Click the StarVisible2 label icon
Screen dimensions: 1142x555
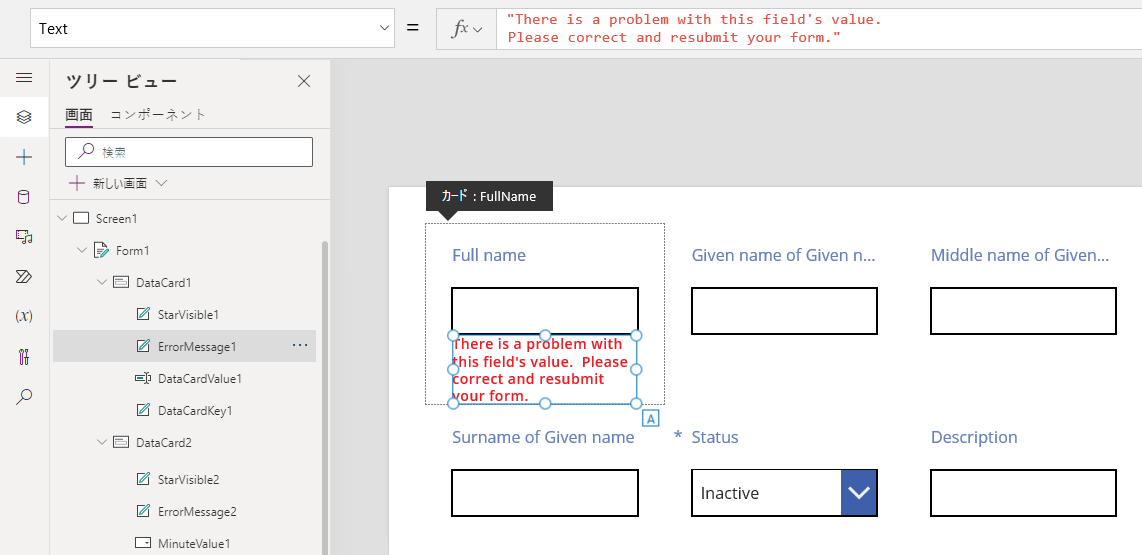click(x=143, y=479)
